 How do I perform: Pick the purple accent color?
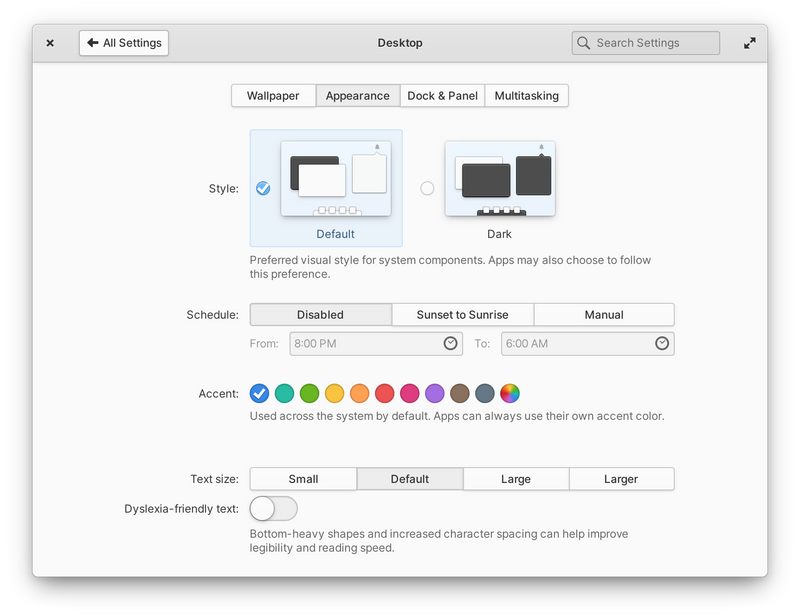435,393
